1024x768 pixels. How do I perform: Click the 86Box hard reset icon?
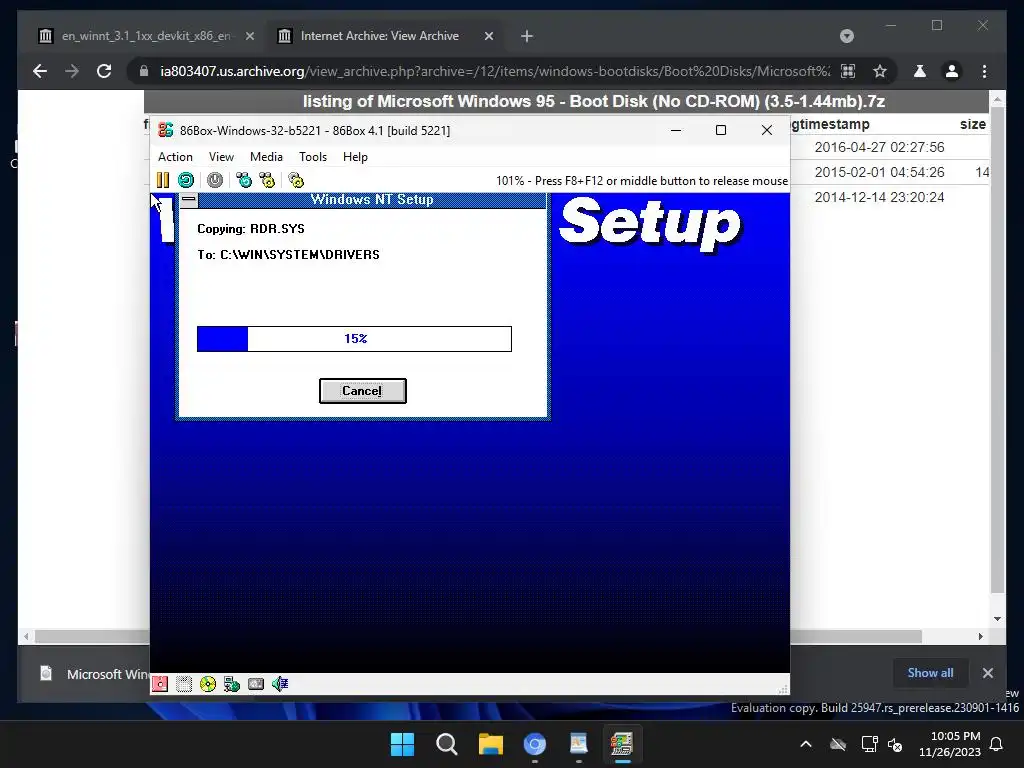coord(186,180)
